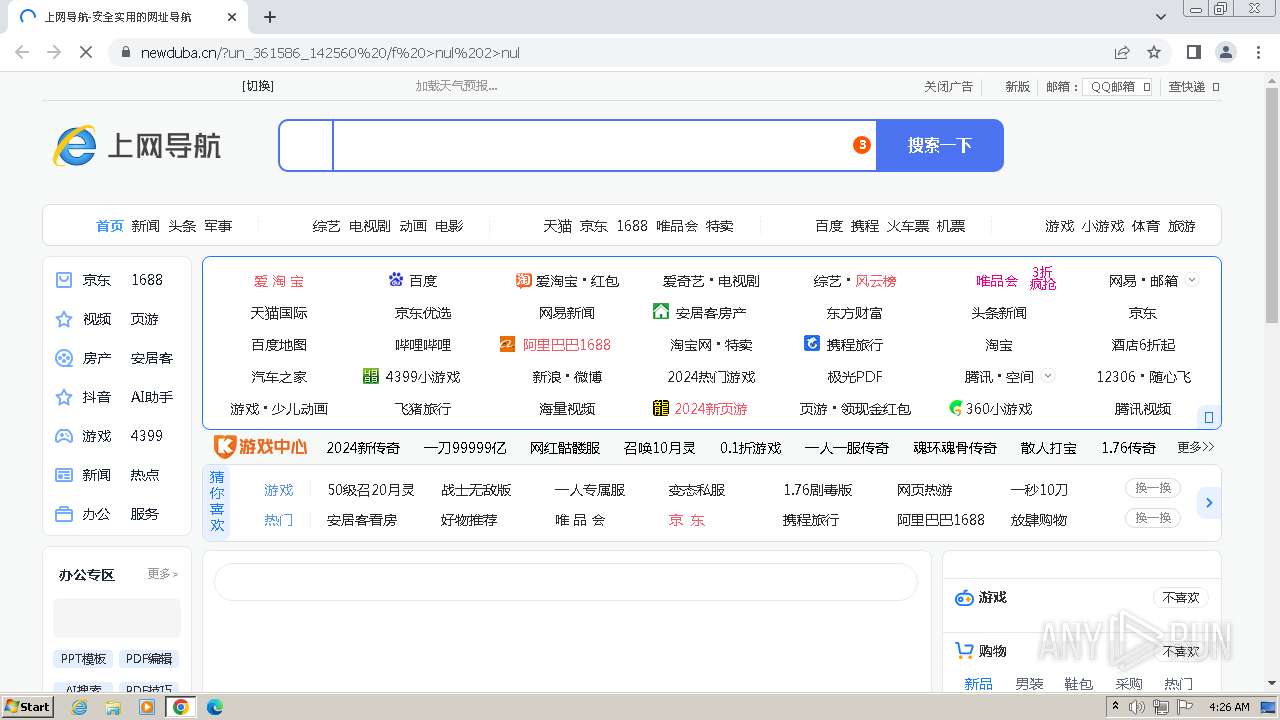Viewport: 1280px width, 720px height.
Task: Click the volume icon in system tray
Action: [1137, 707]
